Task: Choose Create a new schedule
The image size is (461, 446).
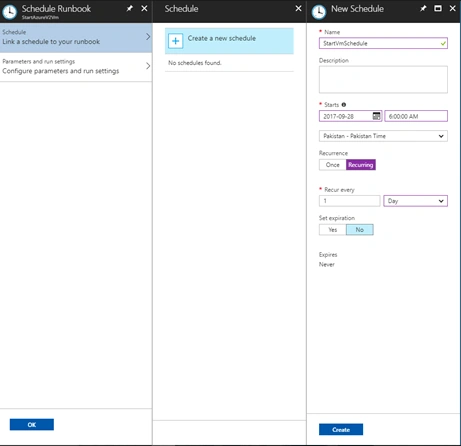Action: point(229,41)
